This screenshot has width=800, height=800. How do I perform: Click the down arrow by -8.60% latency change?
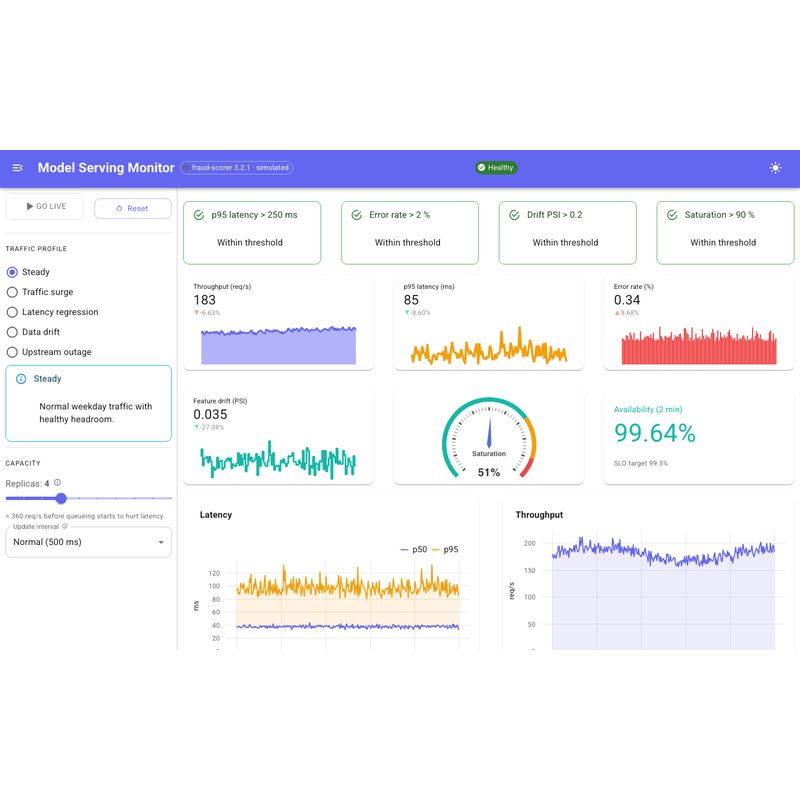(x=407, y=313)
